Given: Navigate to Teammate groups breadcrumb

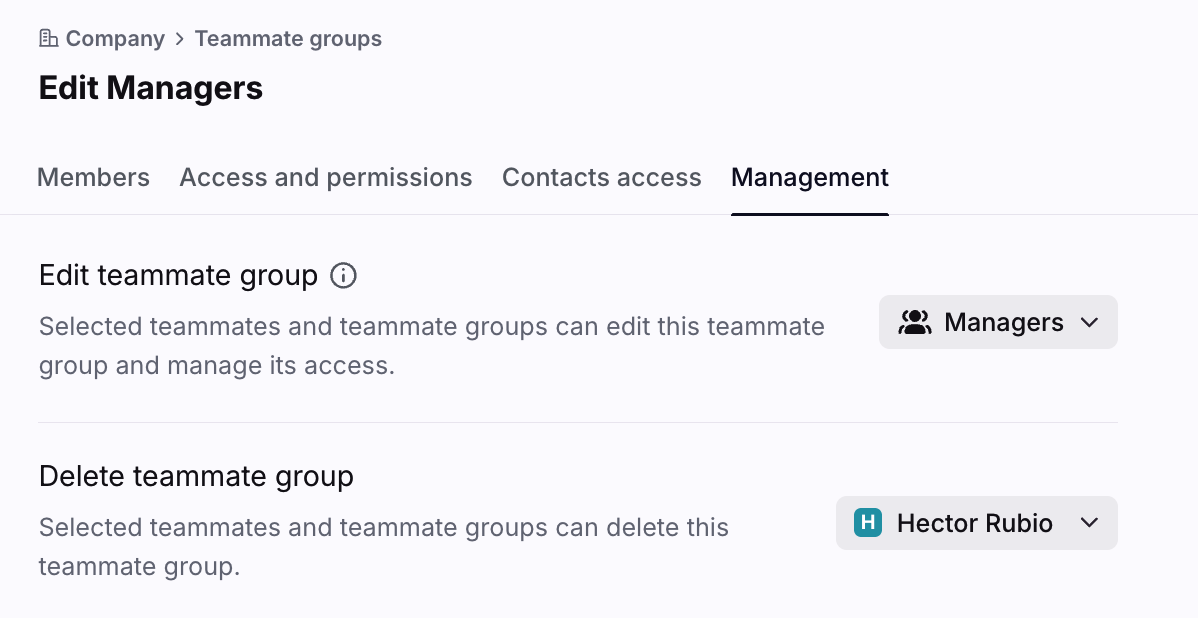Looking at the screenshot, I should tap(288, 39).
